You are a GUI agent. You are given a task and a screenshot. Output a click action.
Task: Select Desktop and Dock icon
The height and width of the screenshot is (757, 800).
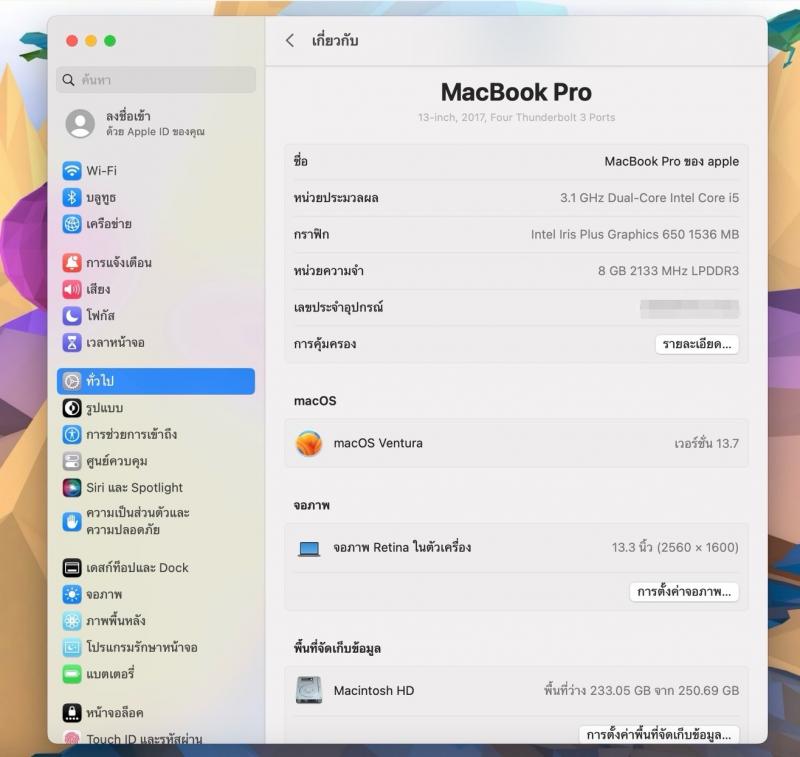pos(72,567)
